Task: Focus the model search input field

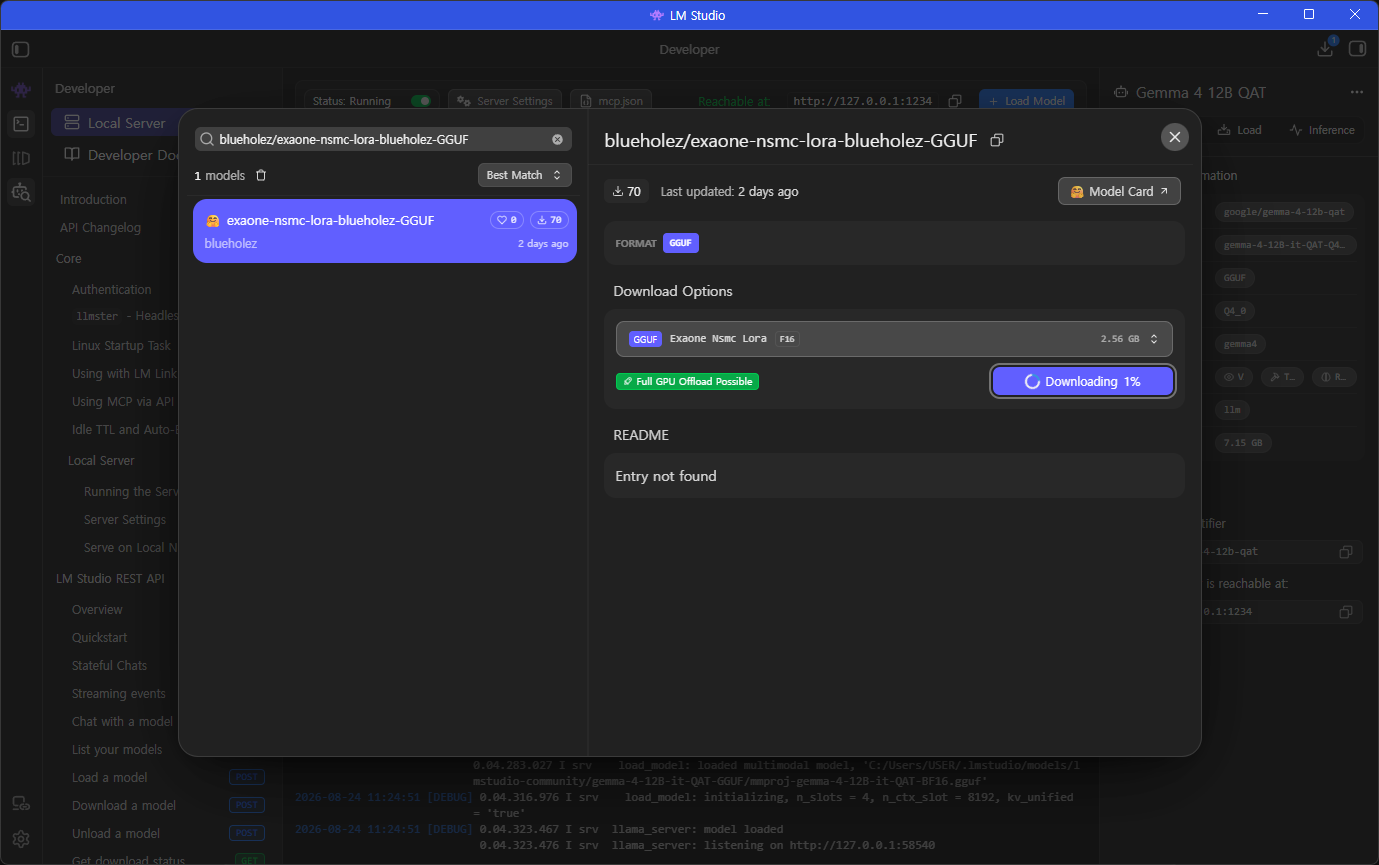Action: [383, 139]
